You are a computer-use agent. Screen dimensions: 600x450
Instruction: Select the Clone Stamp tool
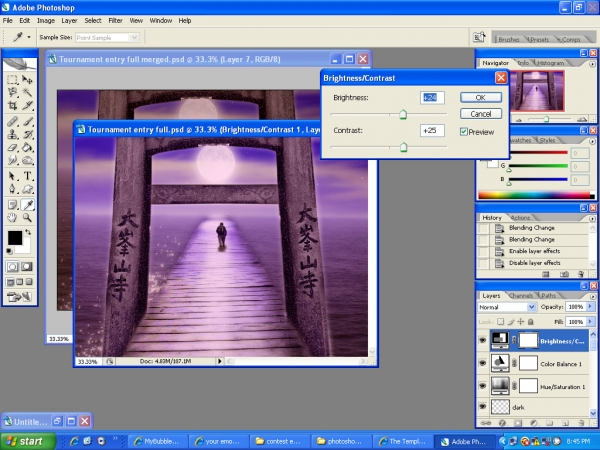coord(12,135)
